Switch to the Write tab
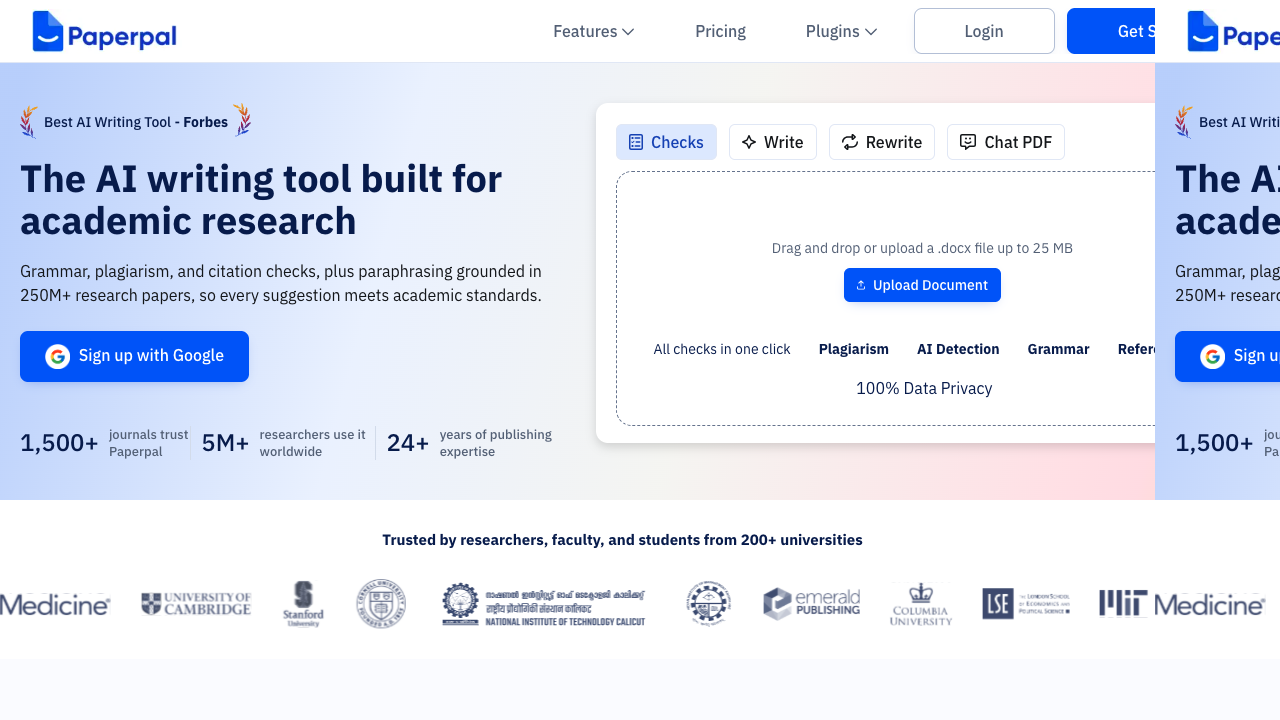This screenshot has width=1280, height=720. (x=772, y=142)
